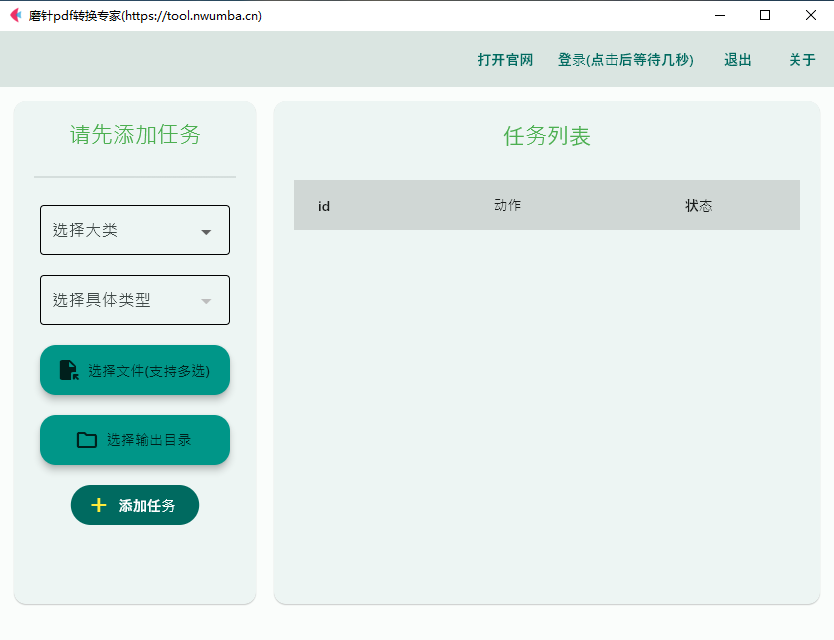Maximize the 磨针pdf转换专家 window
The width and height of the screenshot is (834, 640).
(x=765, y=15)
